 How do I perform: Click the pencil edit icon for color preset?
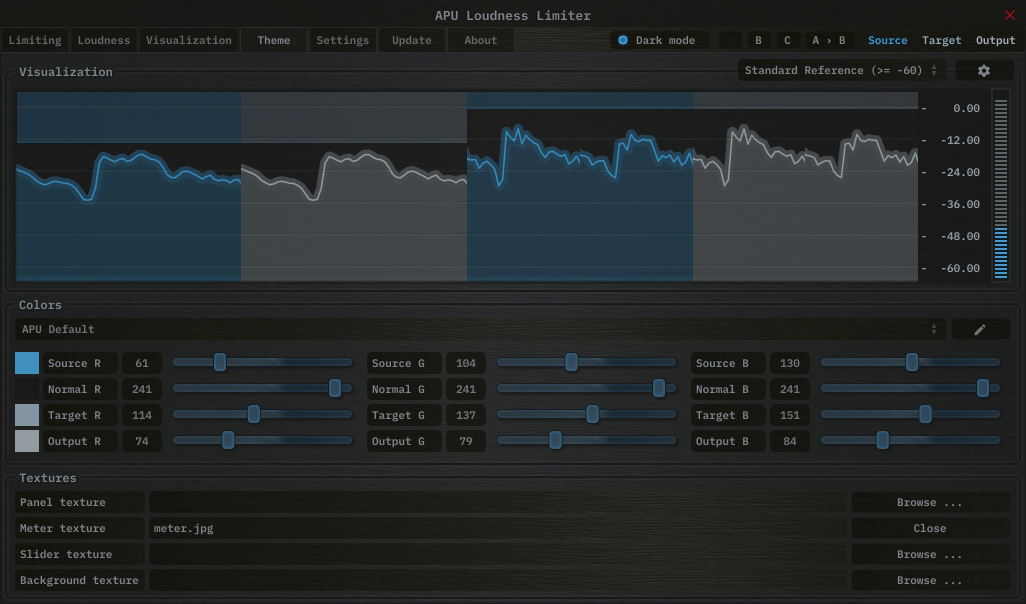coord(980,329)
